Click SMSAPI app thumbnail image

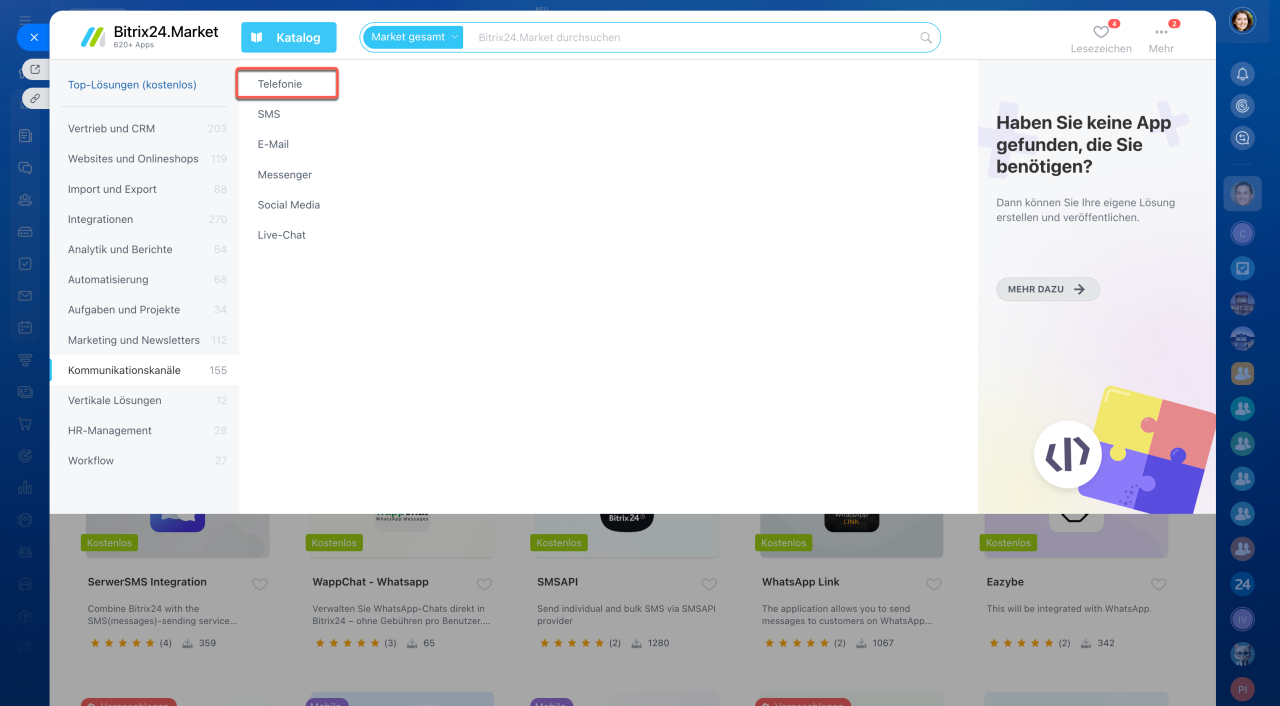[x=626, y=535]
